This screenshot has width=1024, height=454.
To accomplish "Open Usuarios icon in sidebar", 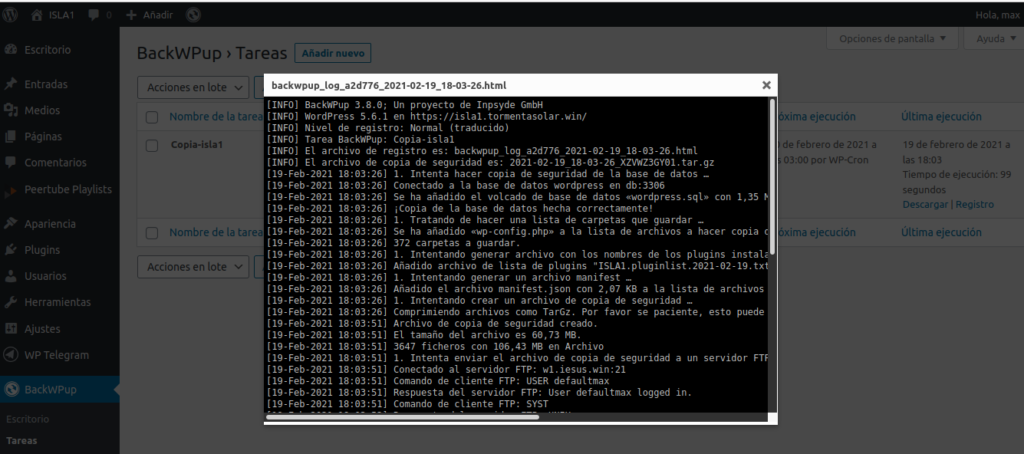I will click(x=10, y=276).
